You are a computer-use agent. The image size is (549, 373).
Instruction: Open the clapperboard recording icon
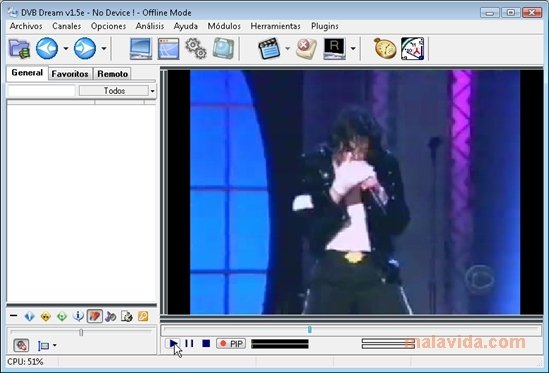point(269,48)
